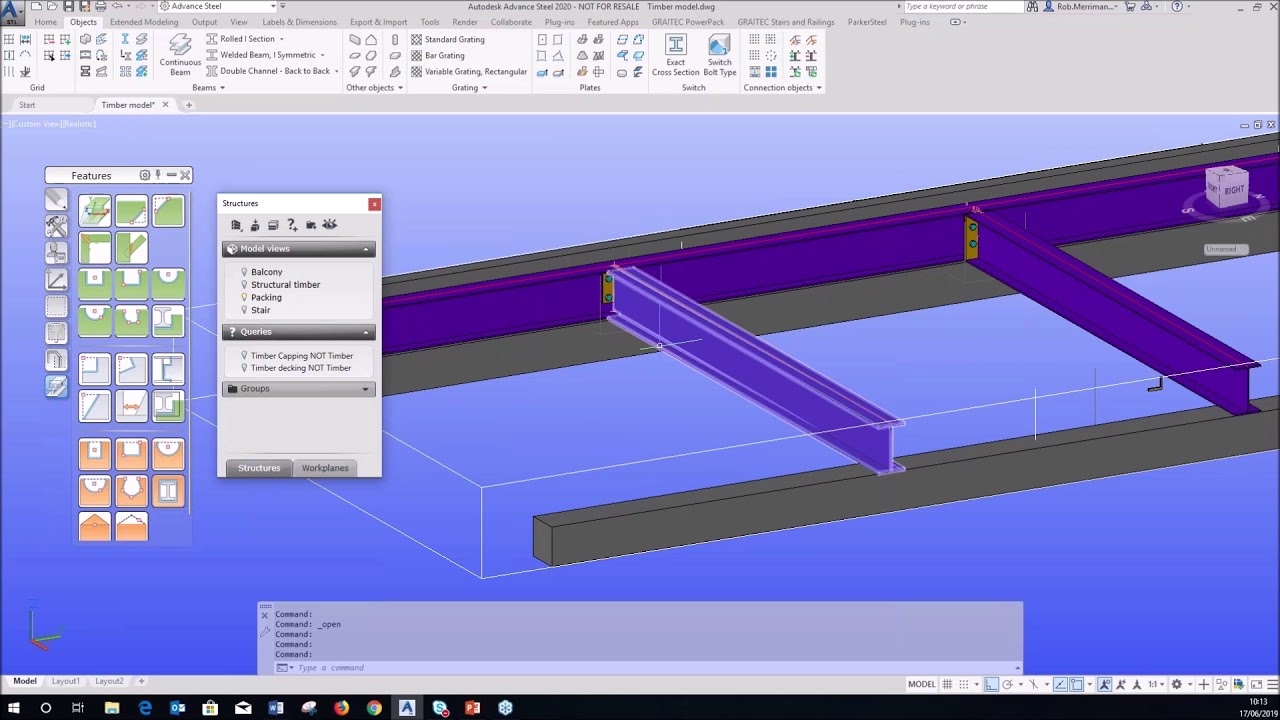Viewport: 1280px width, 720px height.
Task: Select Variable Grating, Rectangular tool
Action: 469,71
